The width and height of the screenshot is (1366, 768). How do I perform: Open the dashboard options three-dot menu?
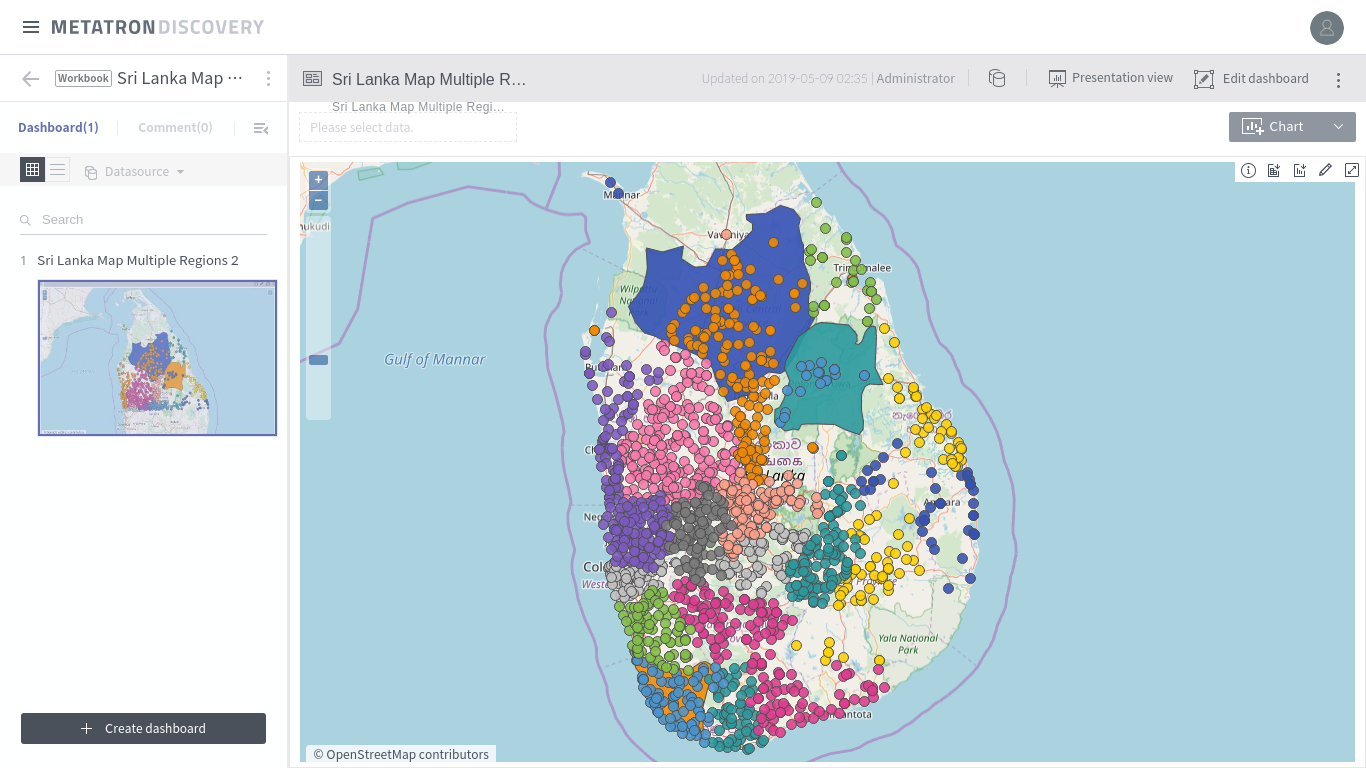click(x=1339, y=79)
